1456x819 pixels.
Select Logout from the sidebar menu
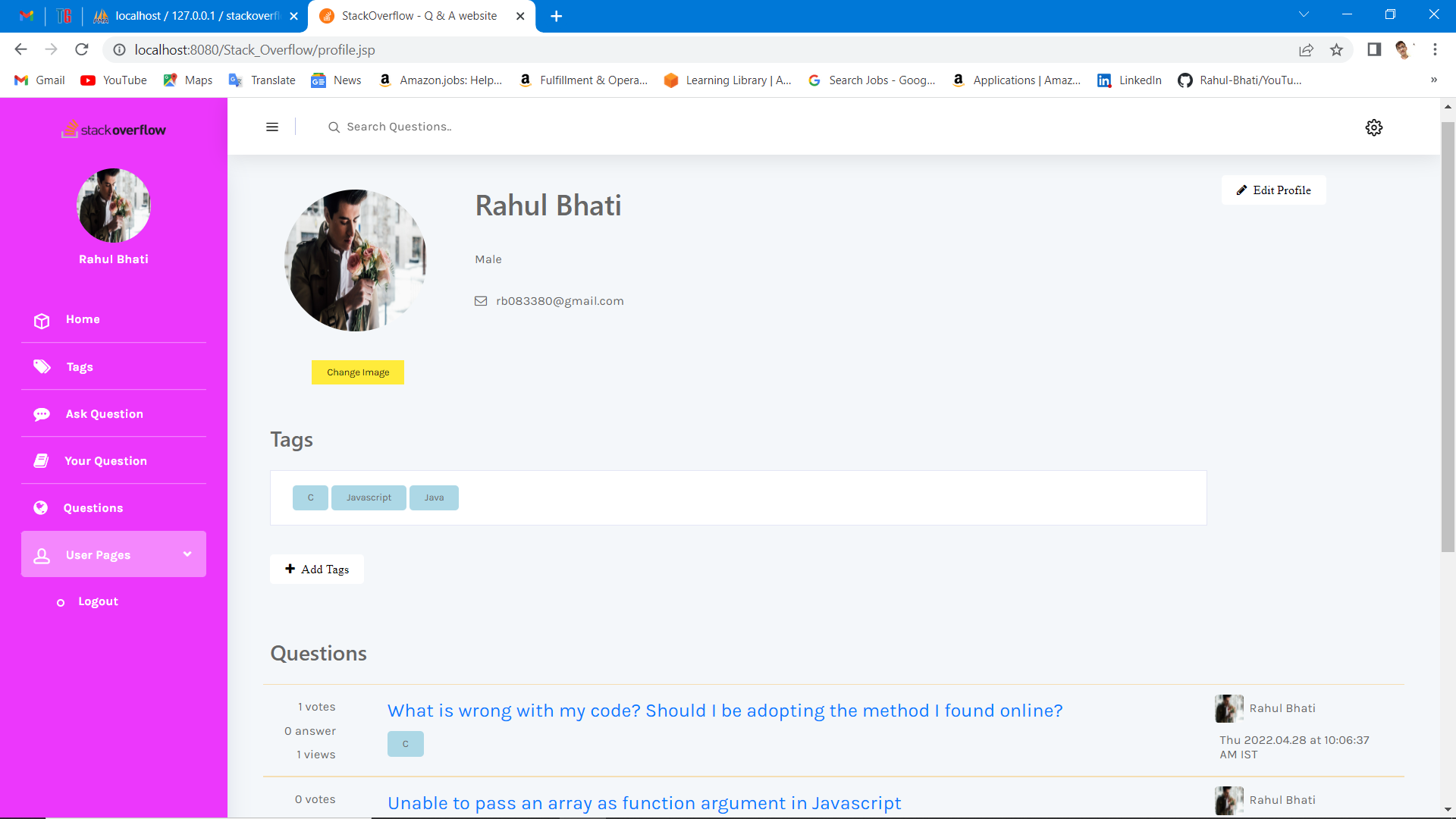click(x=98, y=601)
